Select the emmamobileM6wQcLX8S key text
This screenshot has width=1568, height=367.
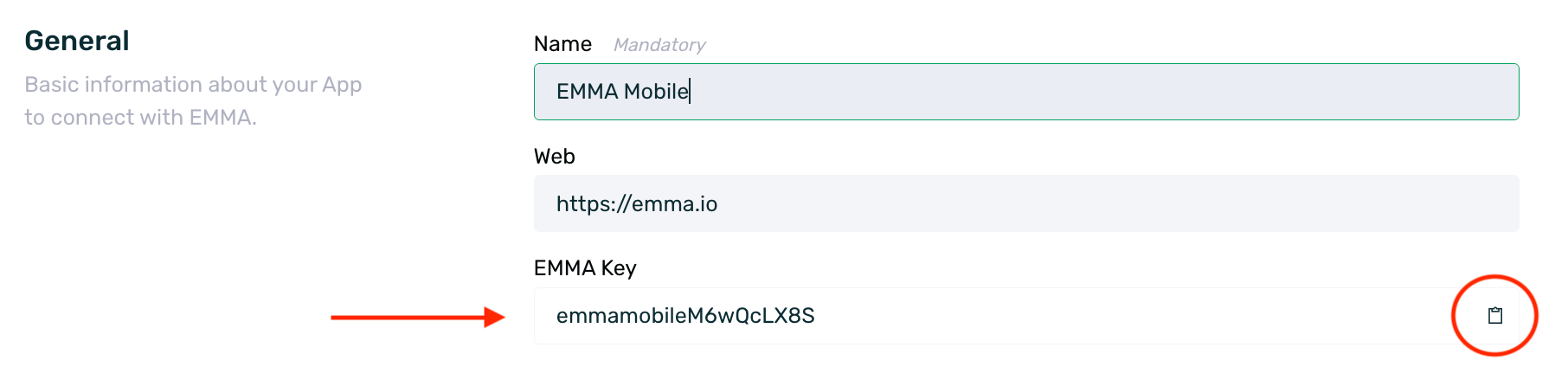click(685, 316)
